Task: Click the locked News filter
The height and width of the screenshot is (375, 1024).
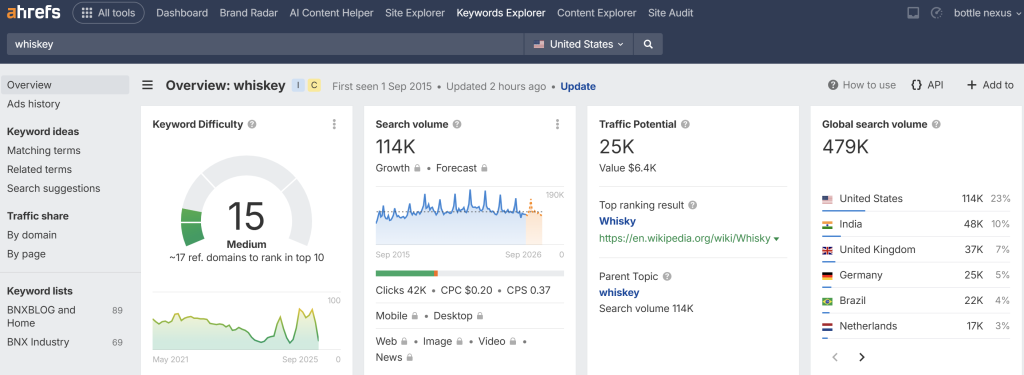Action: click(394, 357)
